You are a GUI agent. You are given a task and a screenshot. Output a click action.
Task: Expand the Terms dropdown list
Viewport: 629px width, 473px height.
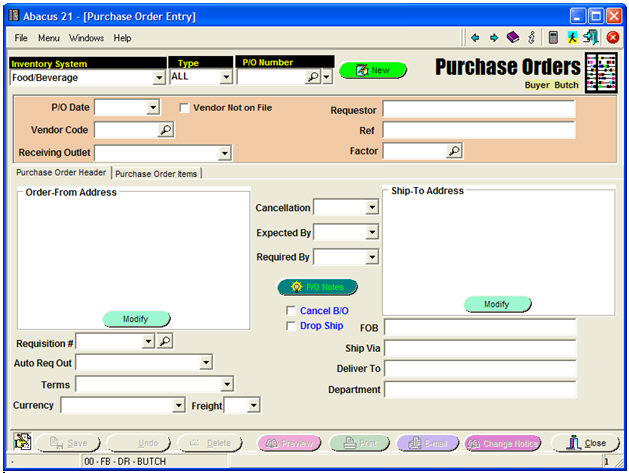point(226,384)
